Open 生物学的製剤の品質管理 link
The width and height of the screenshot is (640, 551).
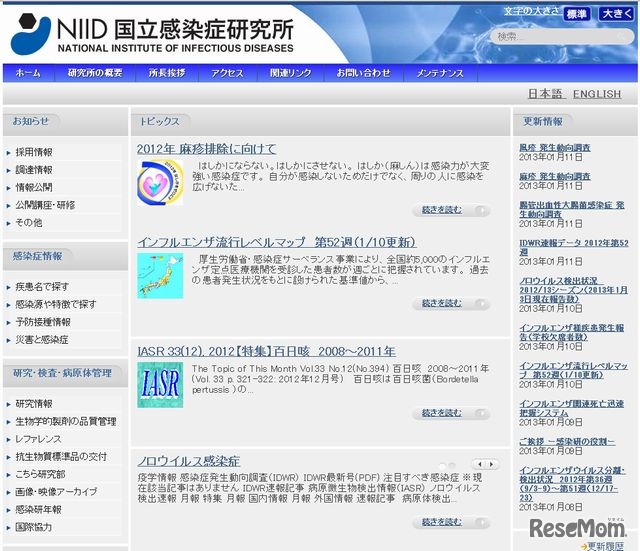(x=66, y=422)
